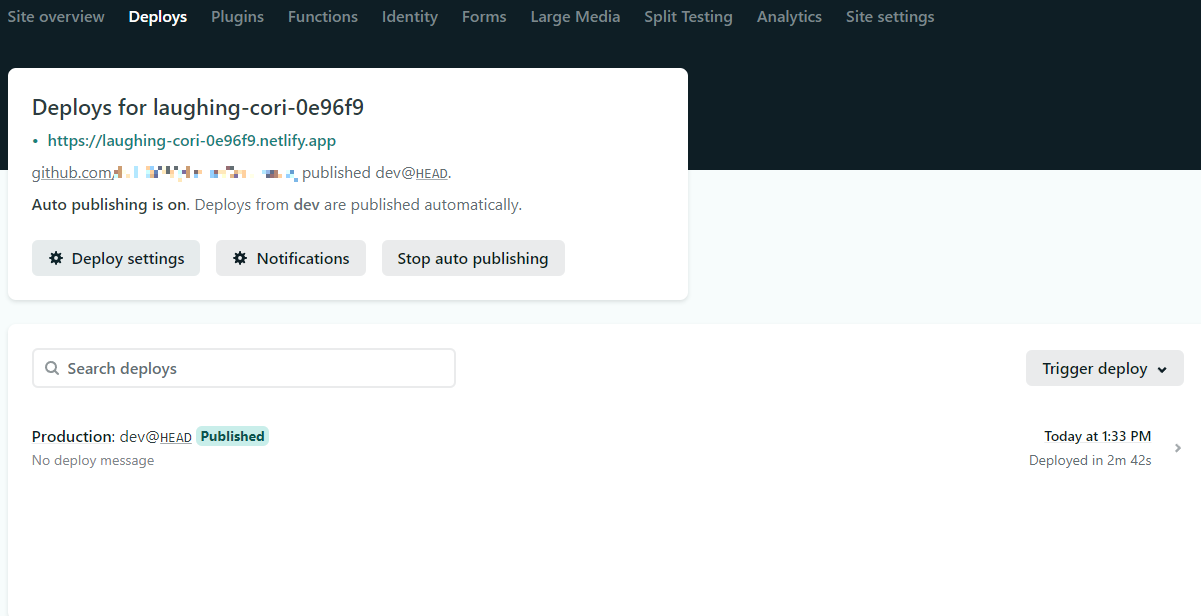Click the gear icon in Notifications button
Screen dimensions: 1201x616
[240, 258]
